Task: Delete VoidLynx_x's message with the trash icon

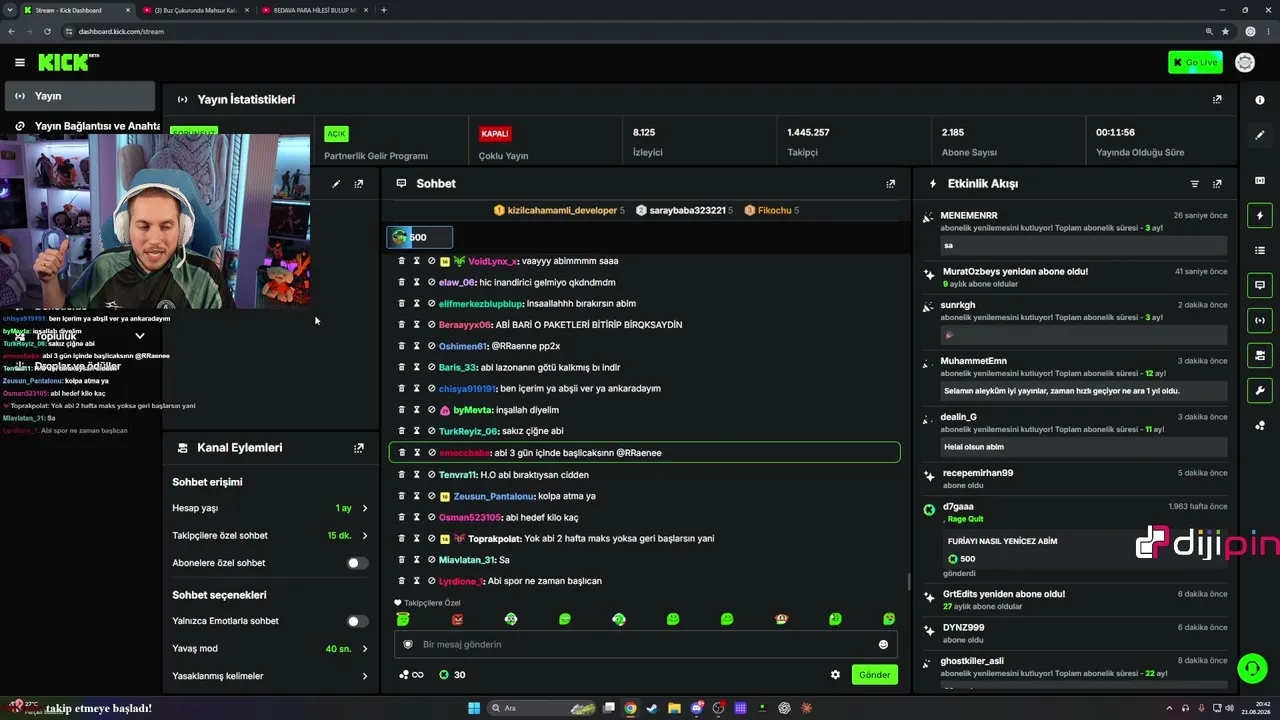Action: tap(402, 261)
